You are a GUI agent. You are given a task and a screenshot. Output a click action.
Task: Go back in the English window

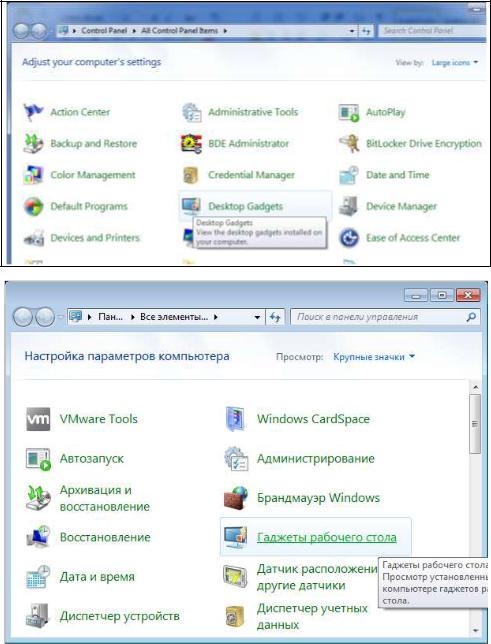point(21,31)
